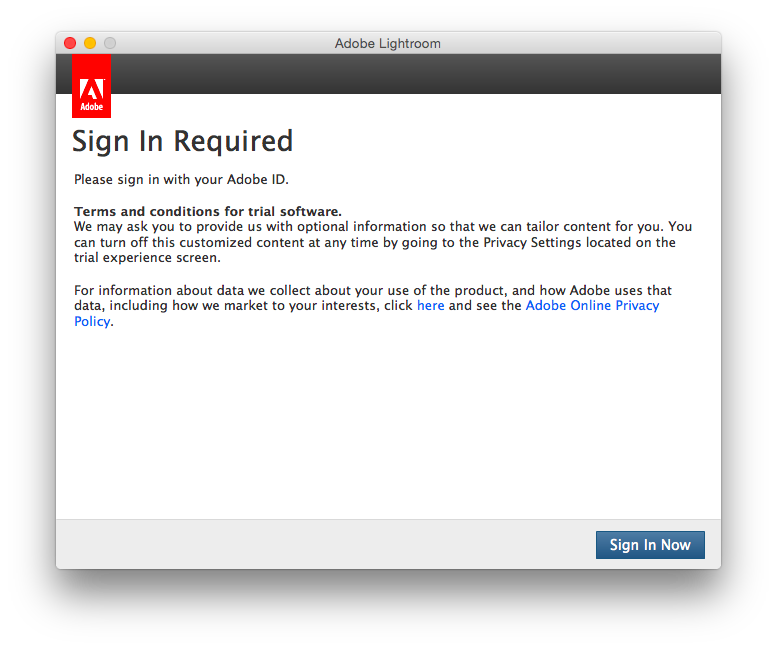Click the red Adobe logo

(x=91, y=87)
